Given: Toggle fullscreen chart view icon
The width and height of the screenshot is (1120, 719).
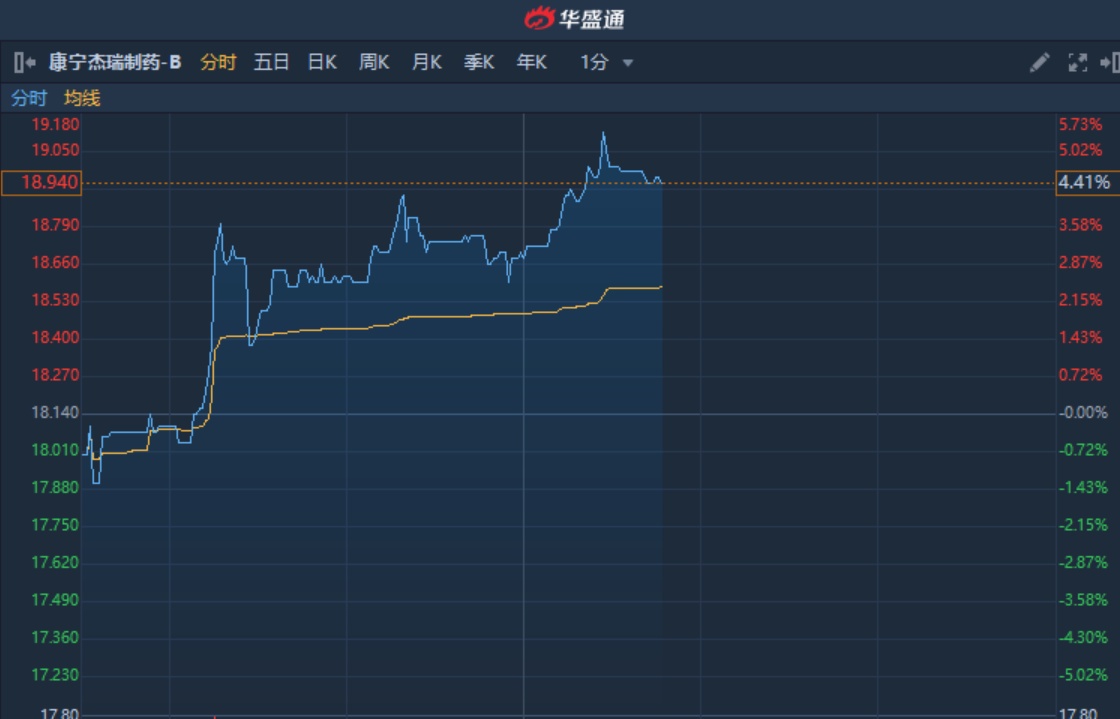Looking at the screenshot, I should [1077, 63].
